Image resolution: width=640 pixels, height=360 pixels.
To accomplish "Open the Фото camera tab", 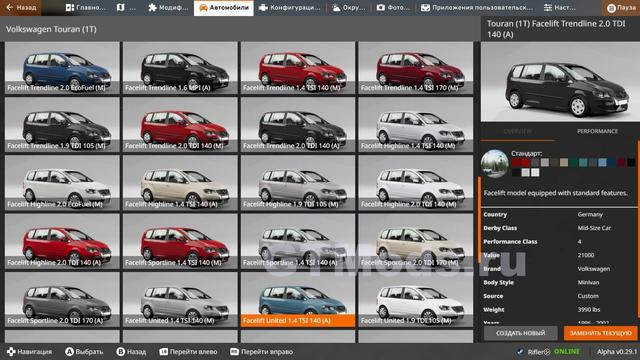I will point(393,7).
